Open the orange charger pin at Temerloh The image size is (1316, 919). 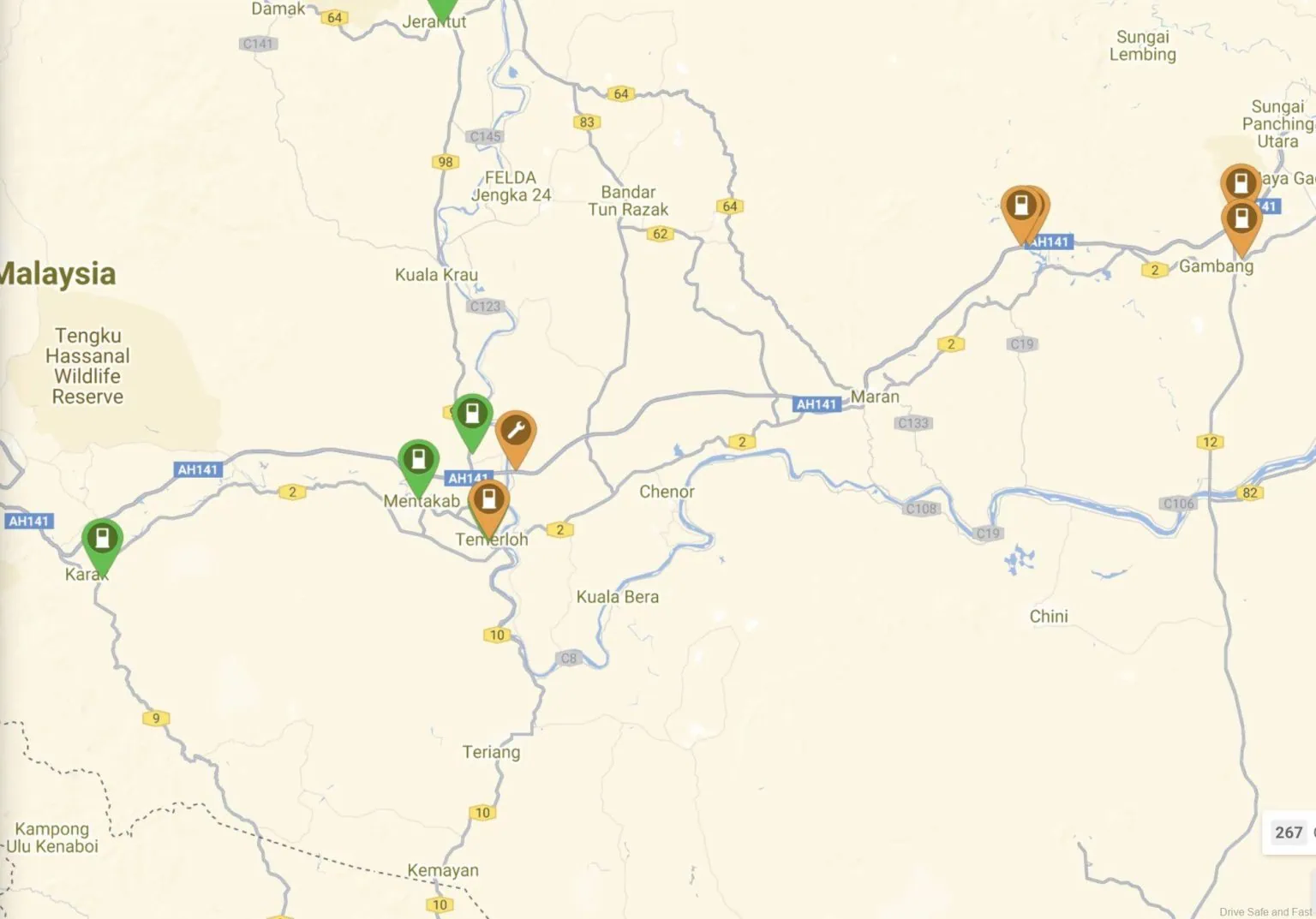point(488,506)
